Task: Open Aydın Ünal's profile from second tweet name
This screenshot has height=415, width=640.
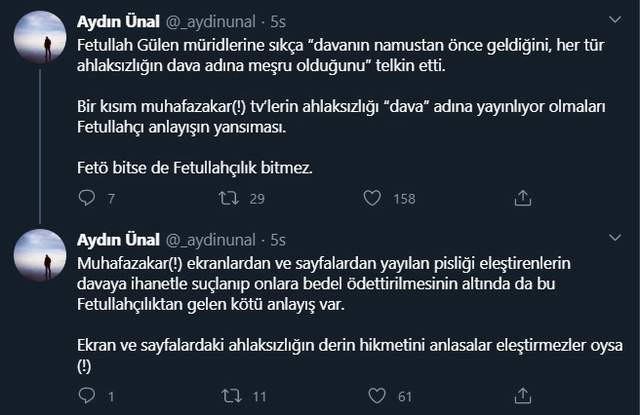Action: coord(119,240)
